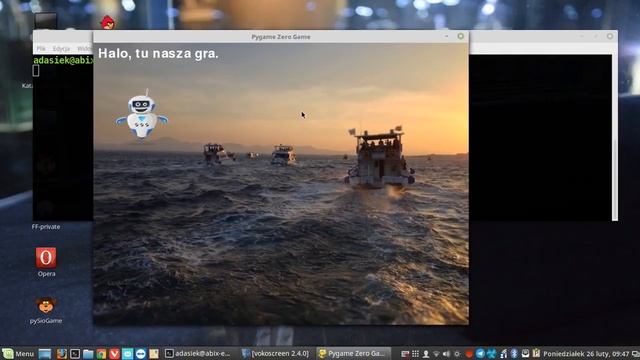Click the show desktop icon in the panel
This screenshot has height=360, width=640.
(44, 353)
